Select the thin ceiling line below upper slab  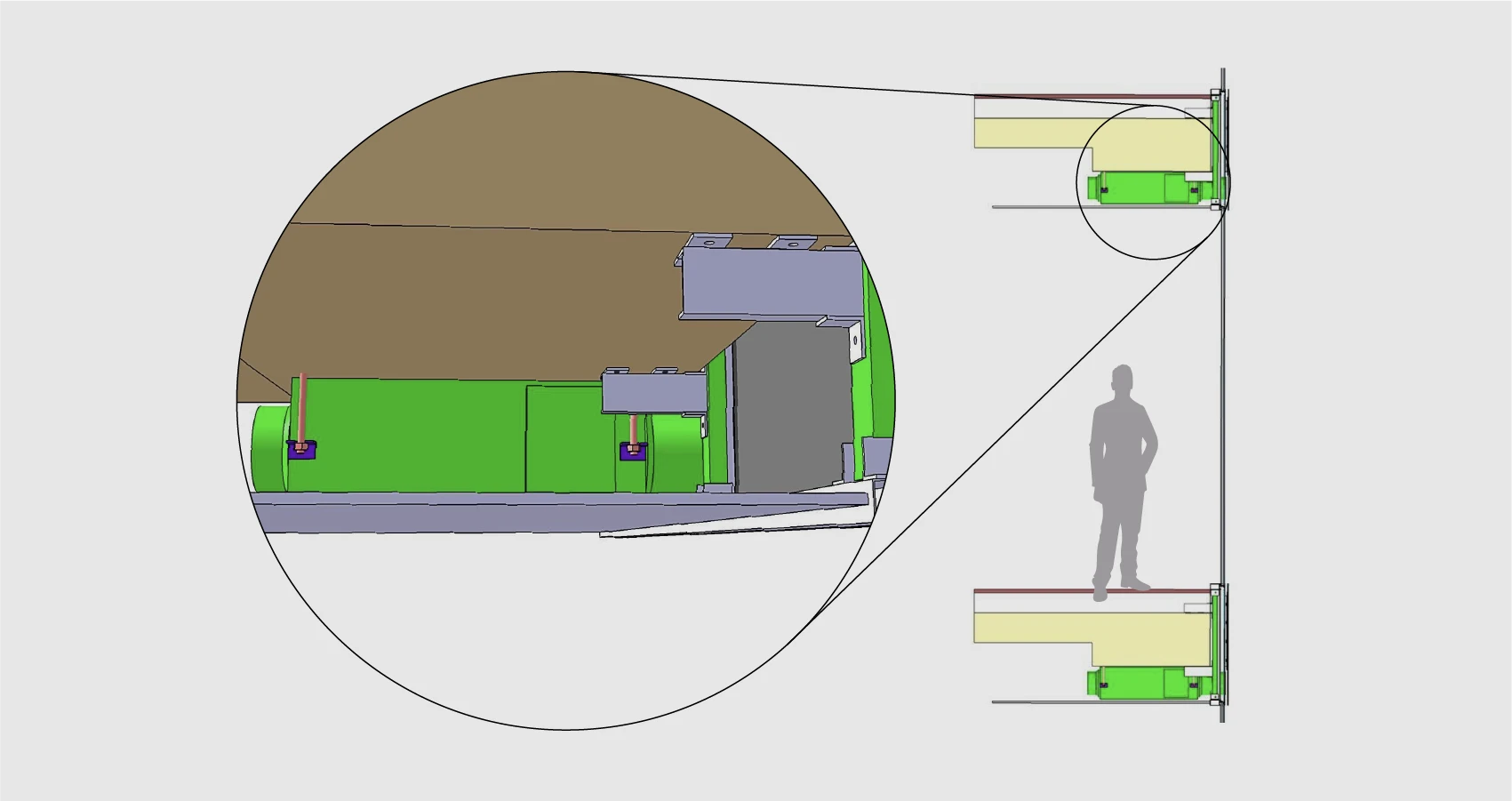point(1067,207)
